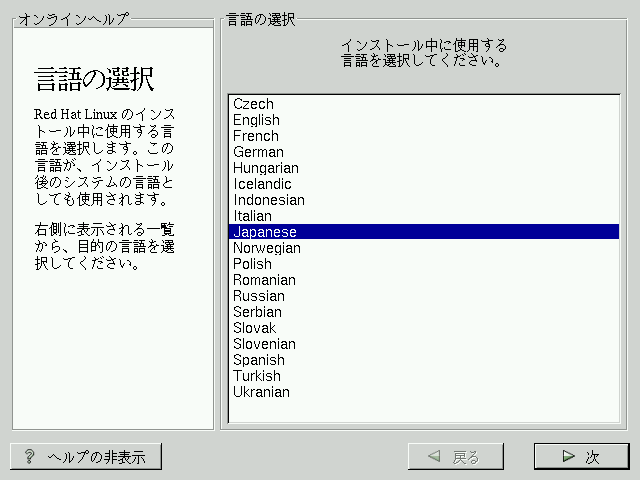Select Spanish in the language list

pyautogui.click(x=258, y=360)
